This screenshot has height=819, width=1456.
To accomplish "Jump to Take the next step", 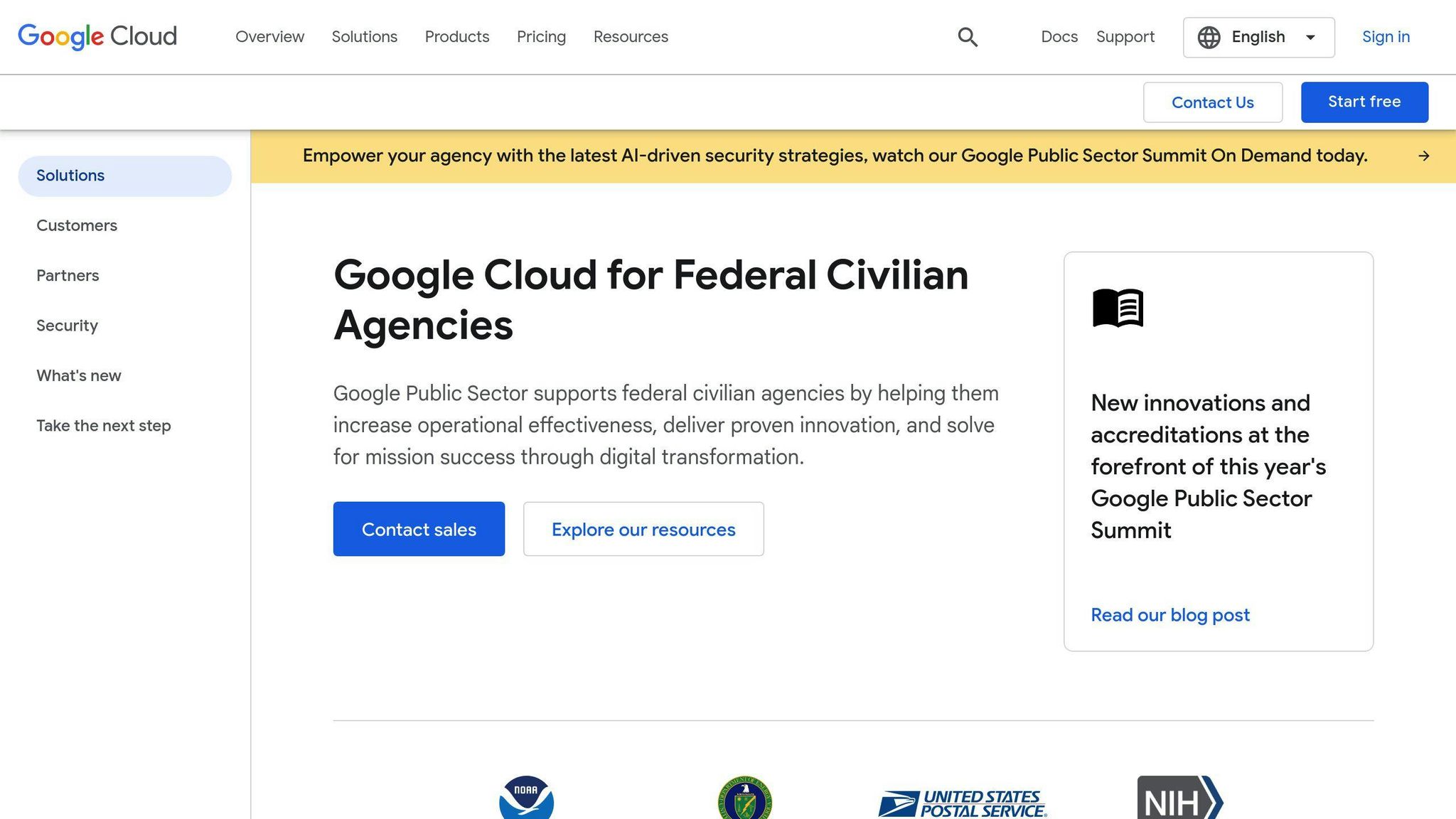I will tap(104, 426).
